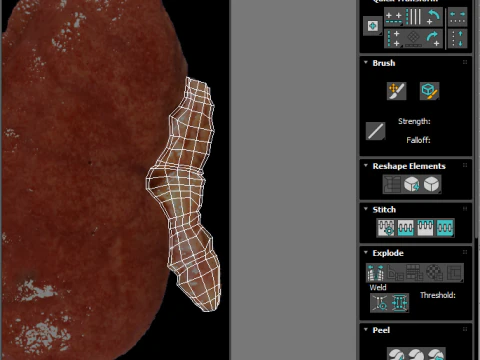Click the Straighten Selection icon

[x=392, y=184]
